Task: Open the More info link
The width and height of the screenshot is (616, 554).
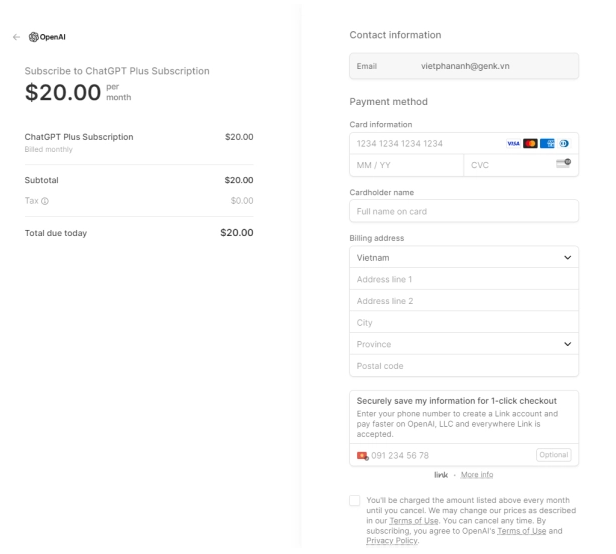Action: pos(477,475)
